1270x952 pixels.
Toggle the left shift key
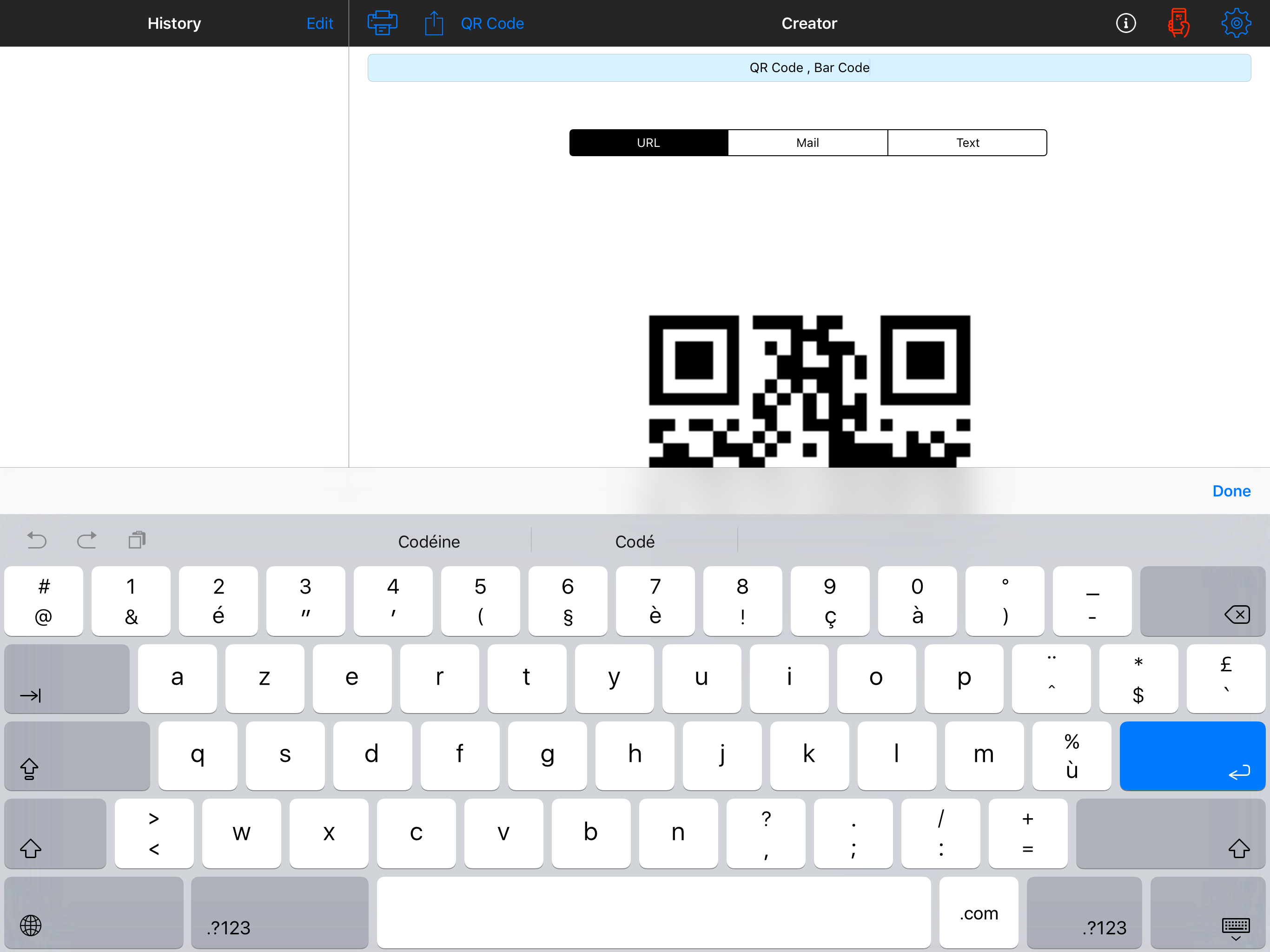55,833
